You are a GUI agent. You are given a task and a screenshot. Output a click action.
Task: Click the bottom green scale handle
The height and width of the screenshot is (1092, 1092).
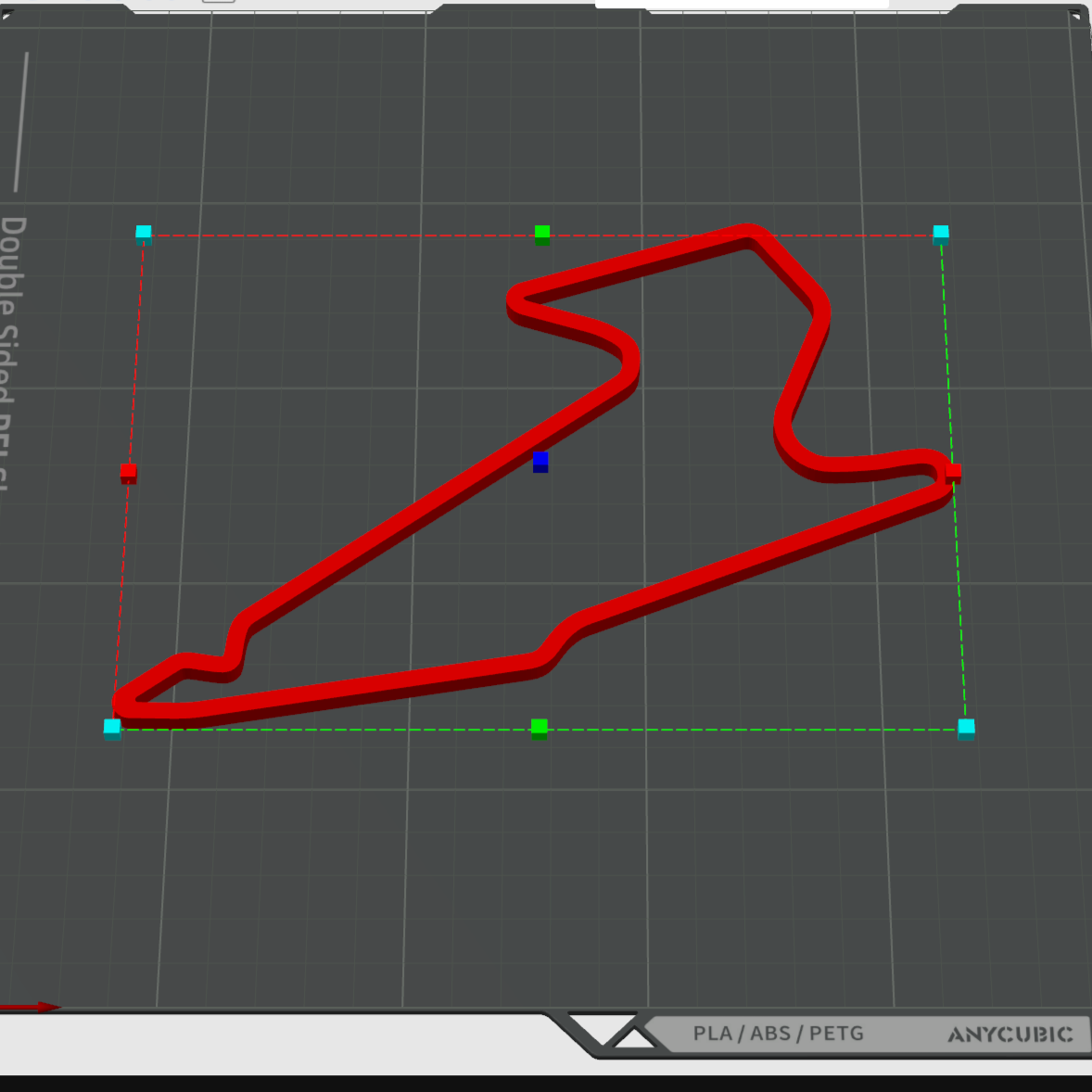point(539,730)
